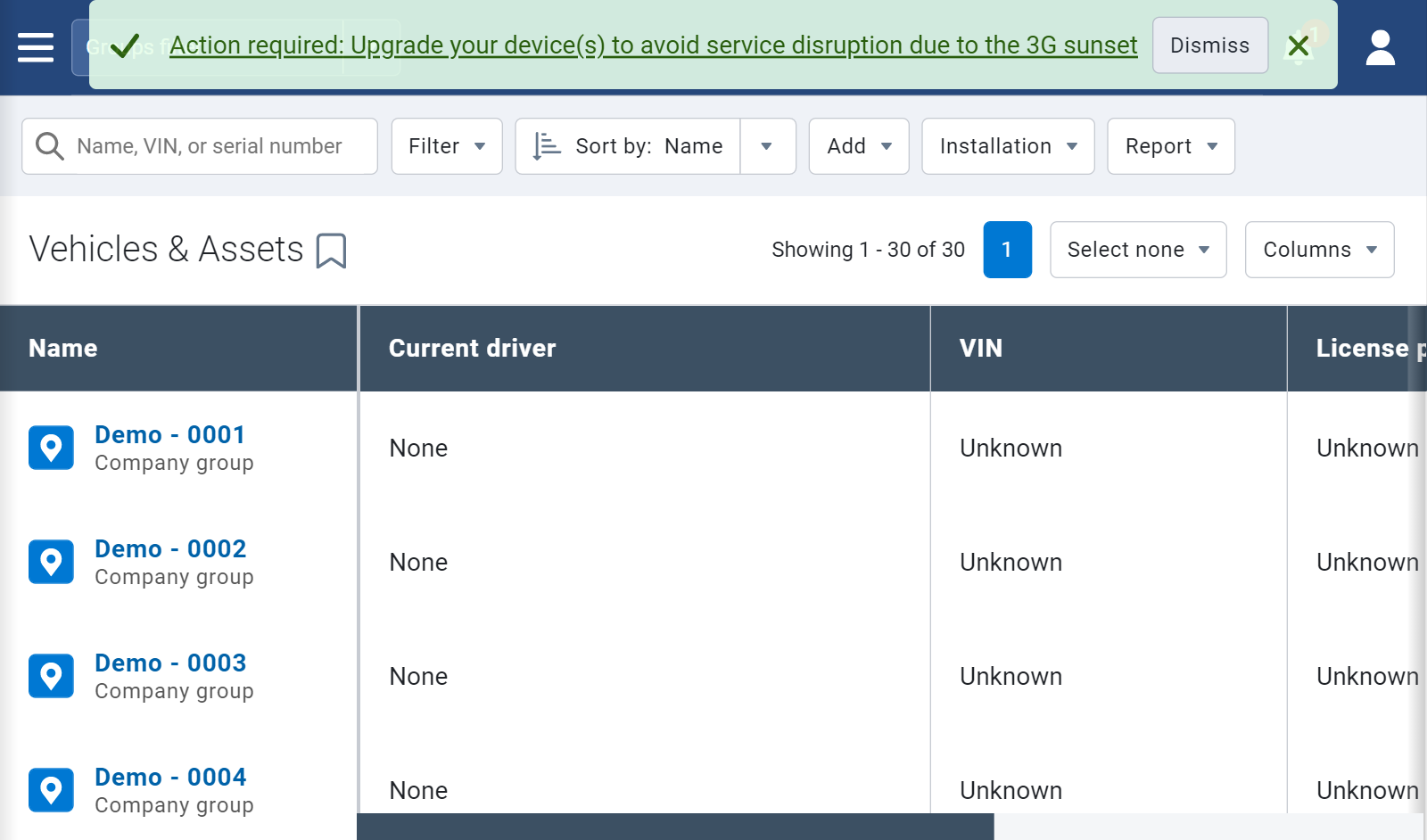Image resolution: width=1427 pixels, height=840 pixels.
Task: Click the search magnifier icon
Action: click(50, 146)
